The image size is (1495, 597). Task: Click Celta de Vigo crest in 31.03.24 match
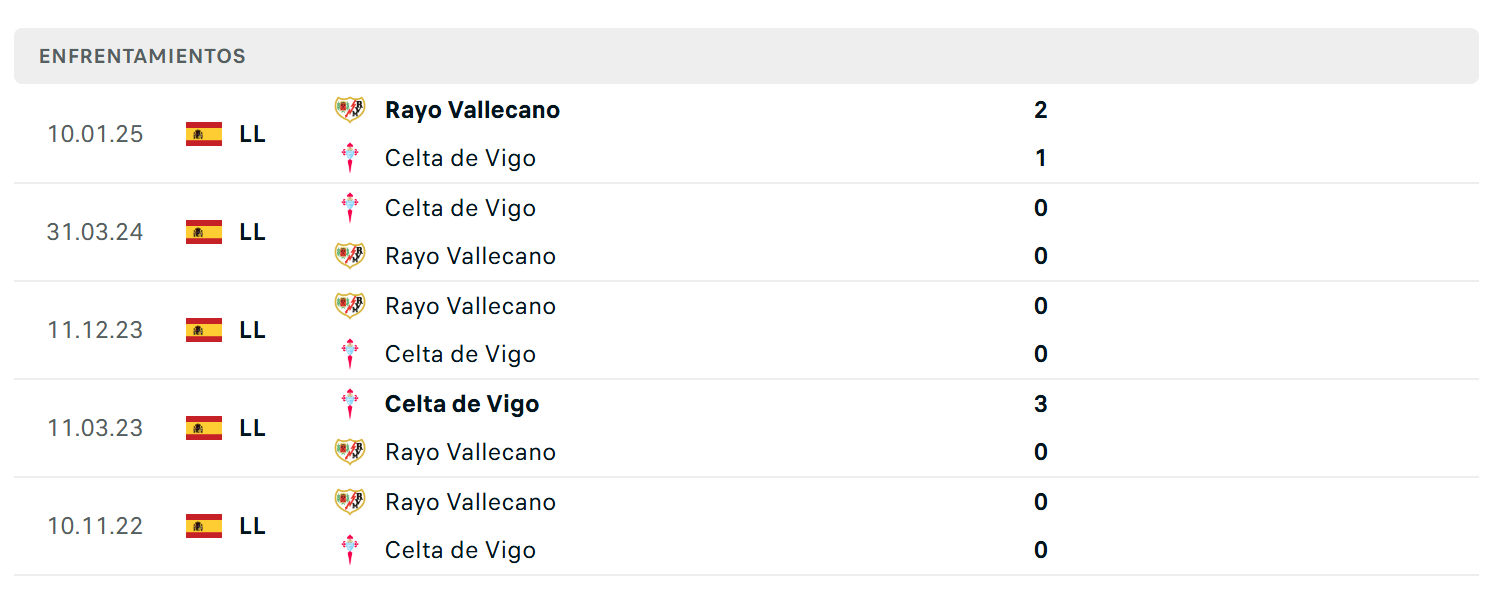pos(350,208)
